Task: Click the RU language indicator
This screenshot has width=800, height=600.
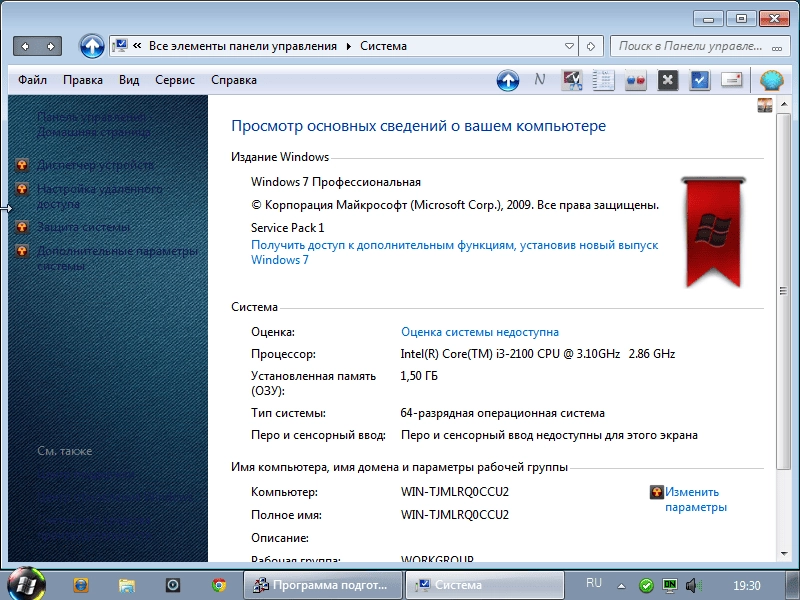Action: (x=594, y=583)
